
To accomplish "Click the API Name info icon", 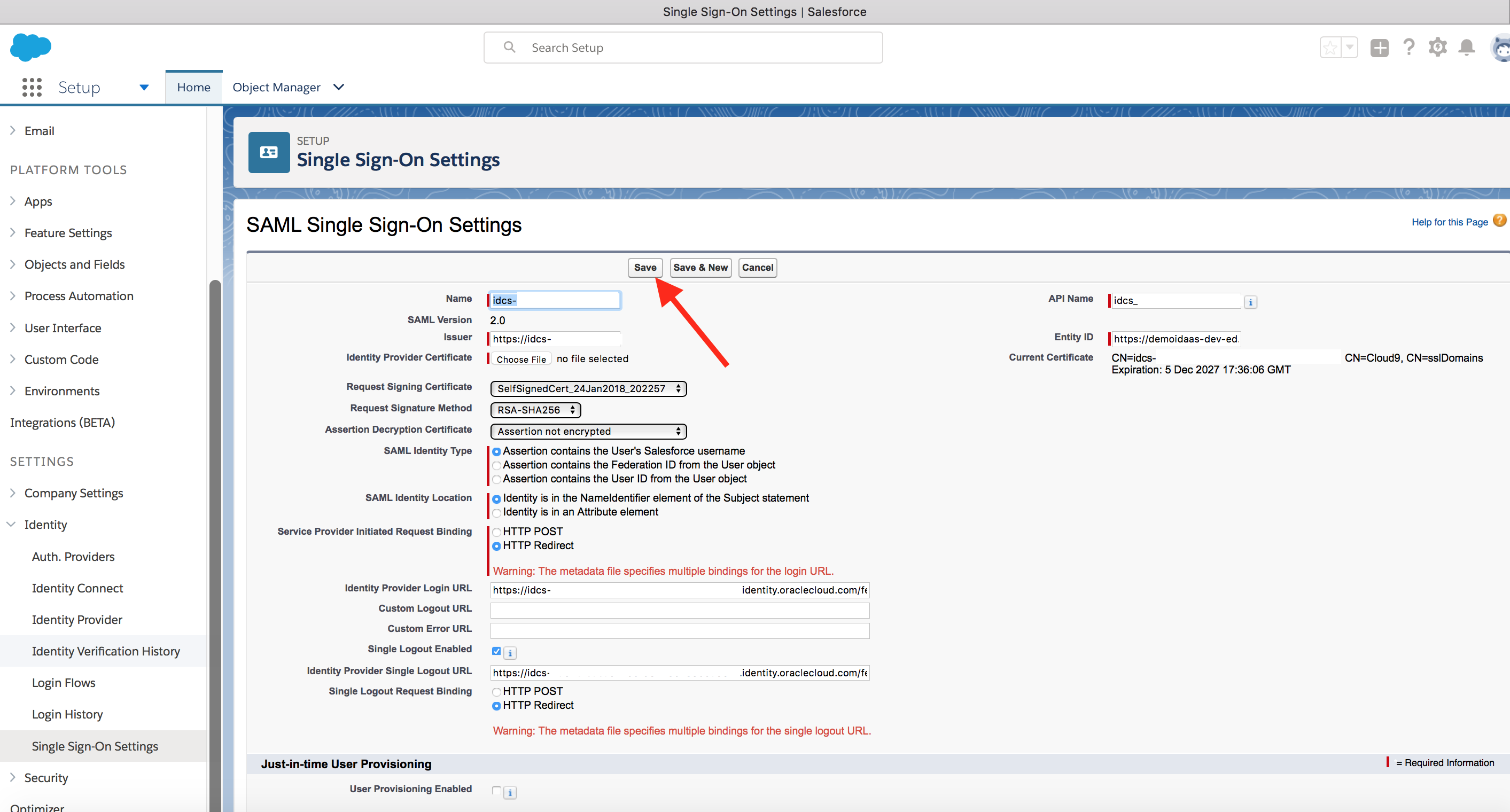I will (1250, 302).
